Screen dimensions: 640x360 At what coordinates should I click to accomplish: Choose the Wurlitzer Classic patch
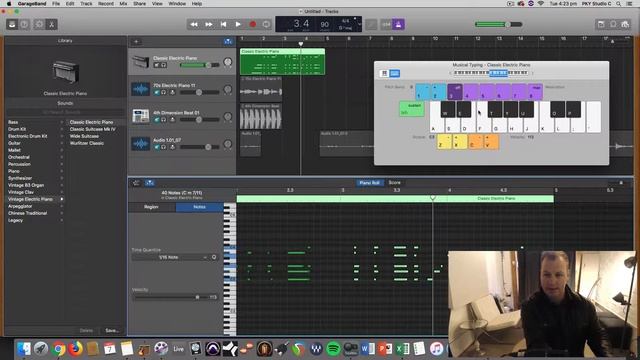click(87, 143)
